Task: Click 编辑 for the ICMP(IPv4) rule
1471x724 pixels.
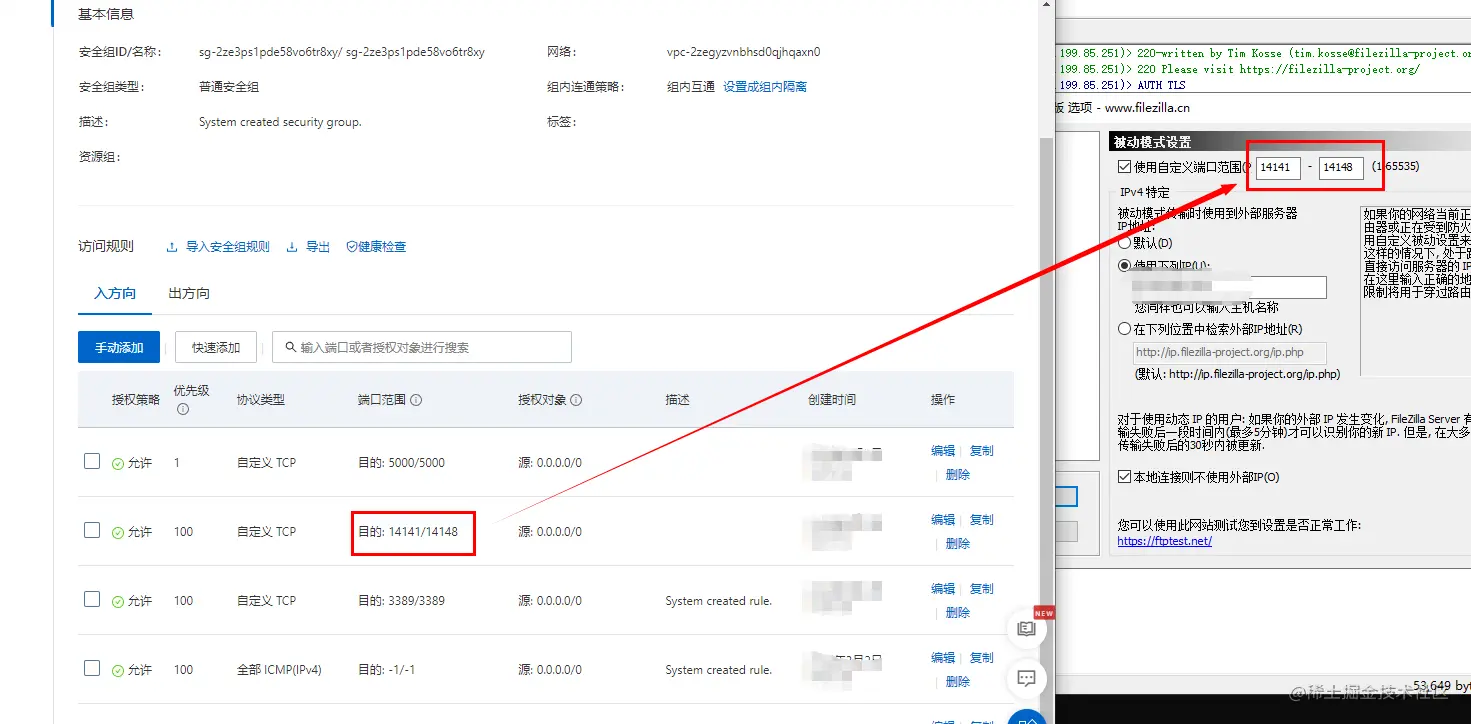Action: tap(943, 658)
